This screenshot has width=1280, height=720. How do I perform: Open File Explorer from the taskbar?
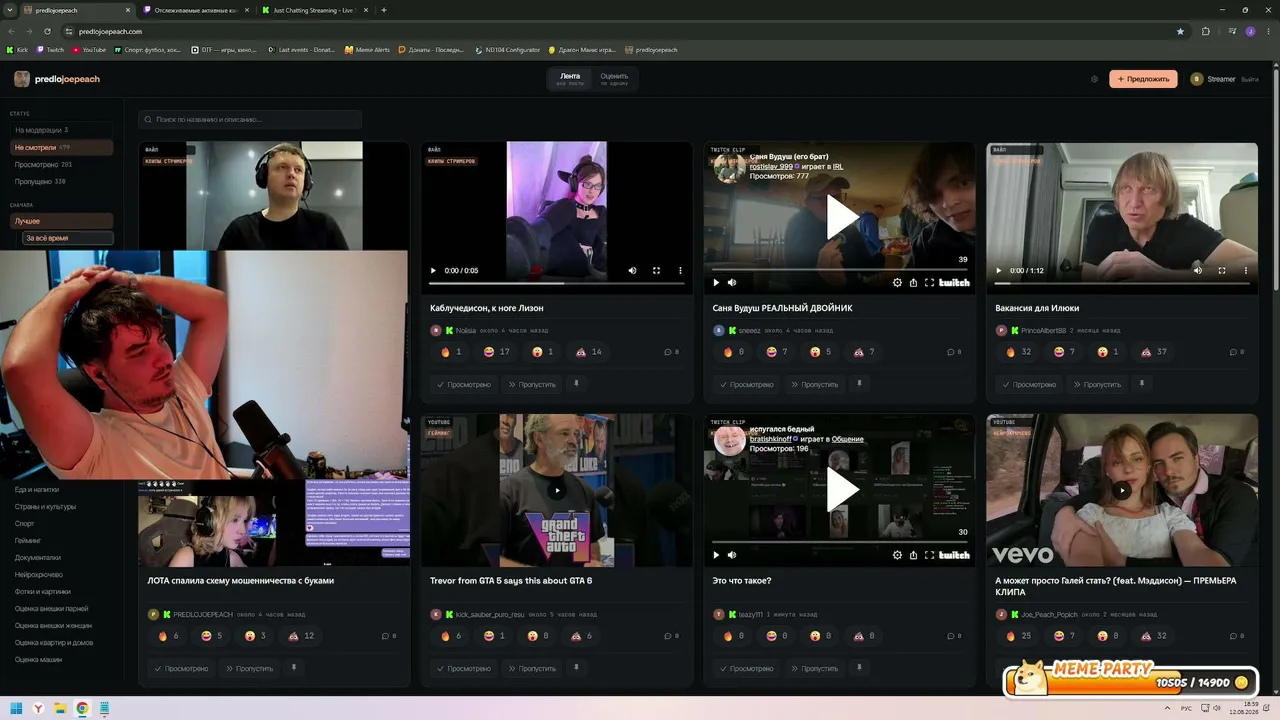(x=60, y=709)
